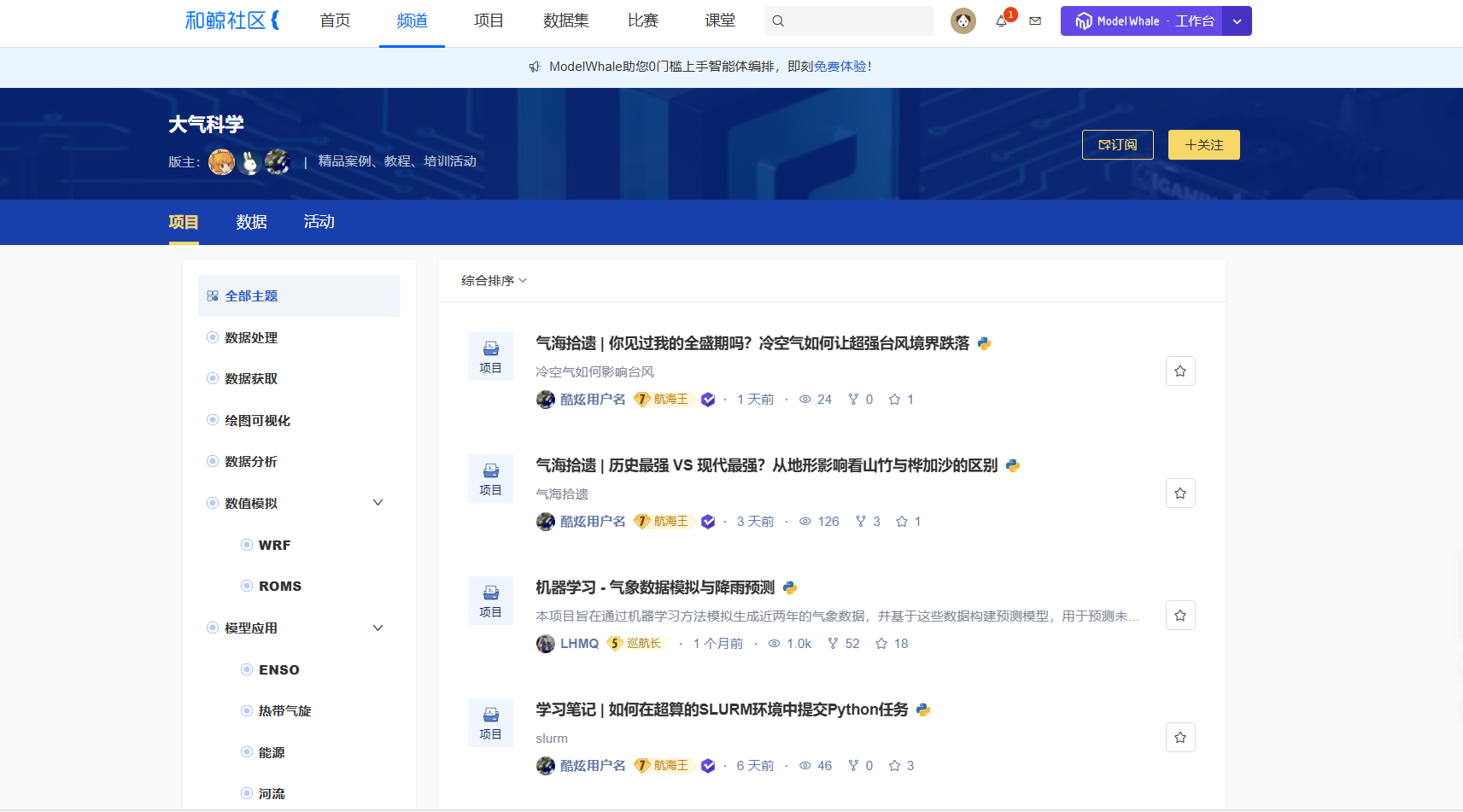The height and width of the screenshot is (812, 1463).
Task: Collapse the 模型应用 topic group
Action: [x=377, y=628]
